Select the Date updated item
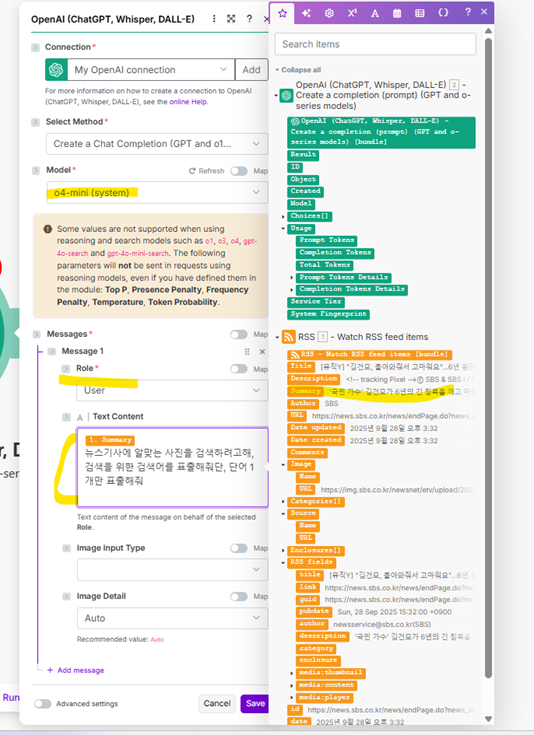The image size is (534, 735). coord(316,428)
